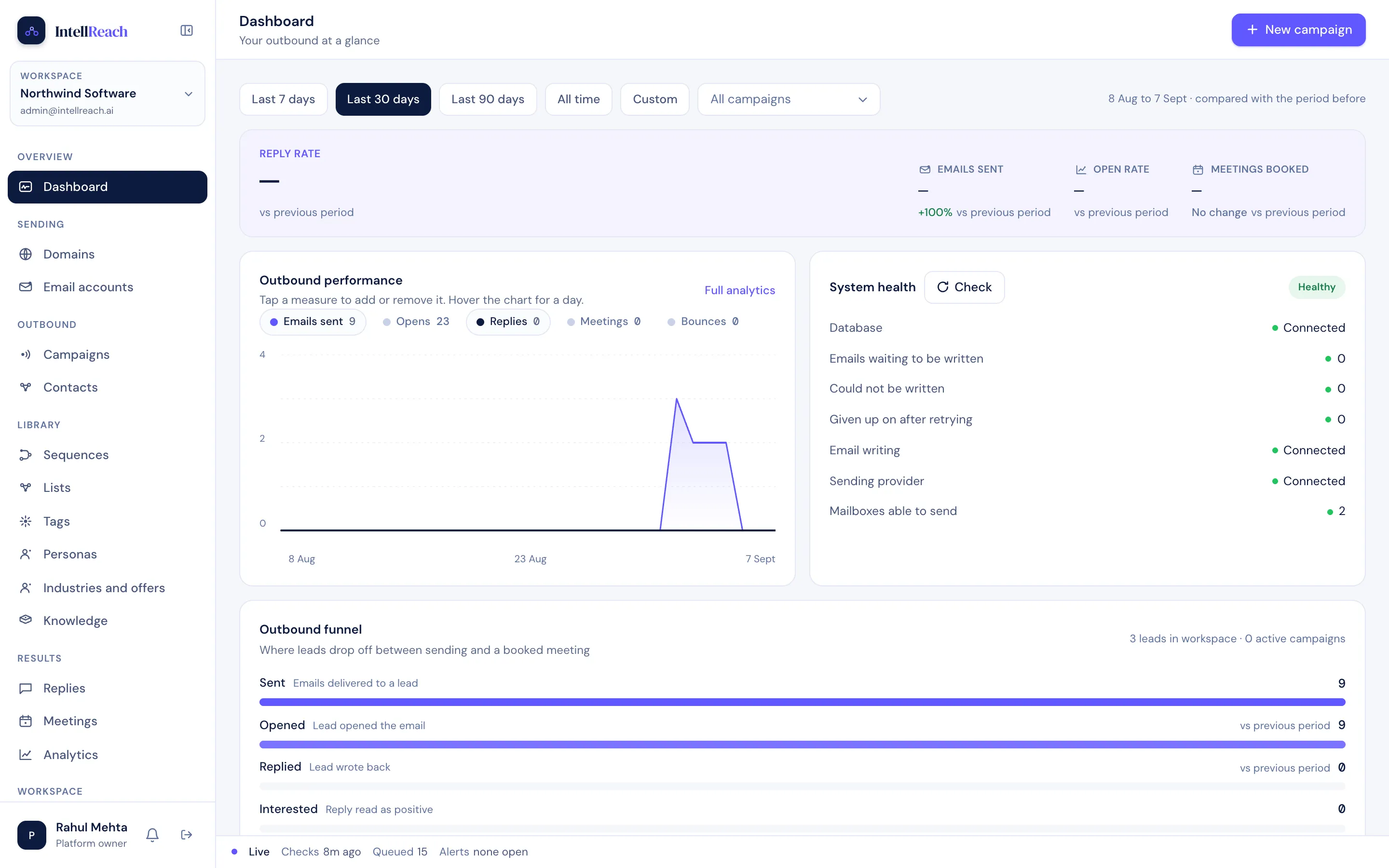This screenshot has width=1389, height=868.
Task: Select the Last 30 days range
Action: [383, 99]
